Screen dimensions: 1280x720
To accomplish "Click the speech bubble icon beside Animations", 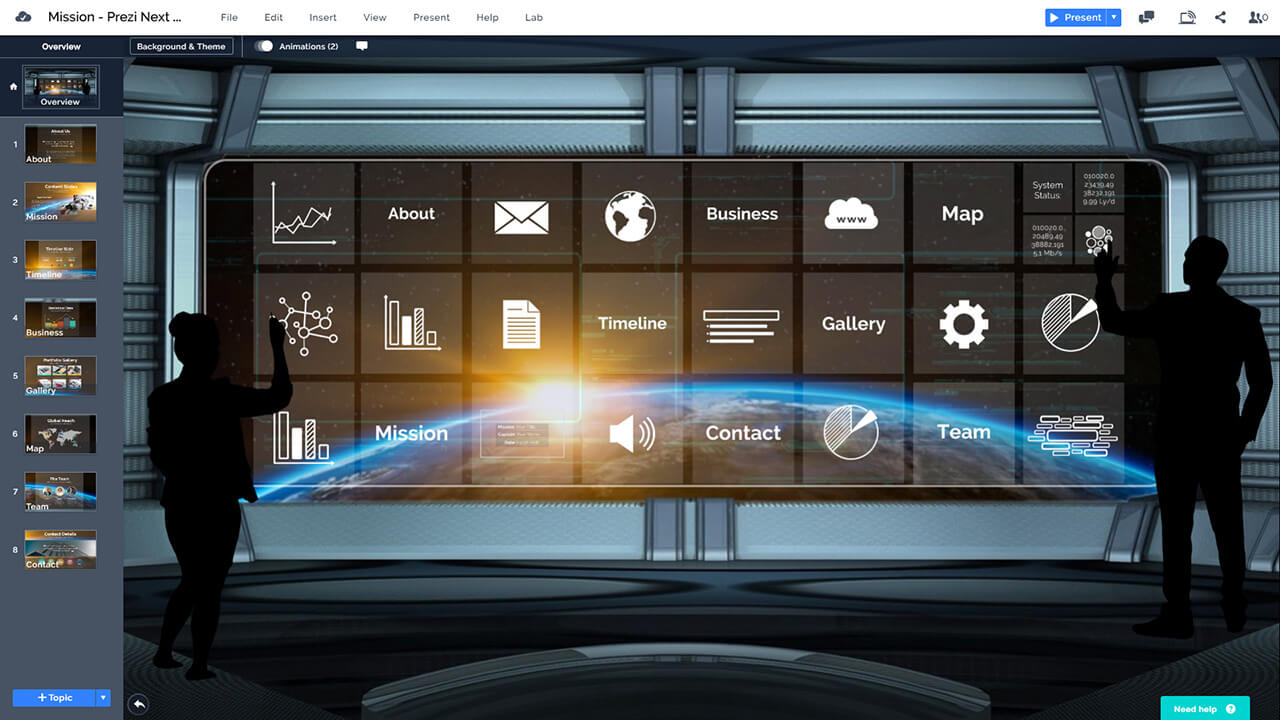I will [362, 46].
